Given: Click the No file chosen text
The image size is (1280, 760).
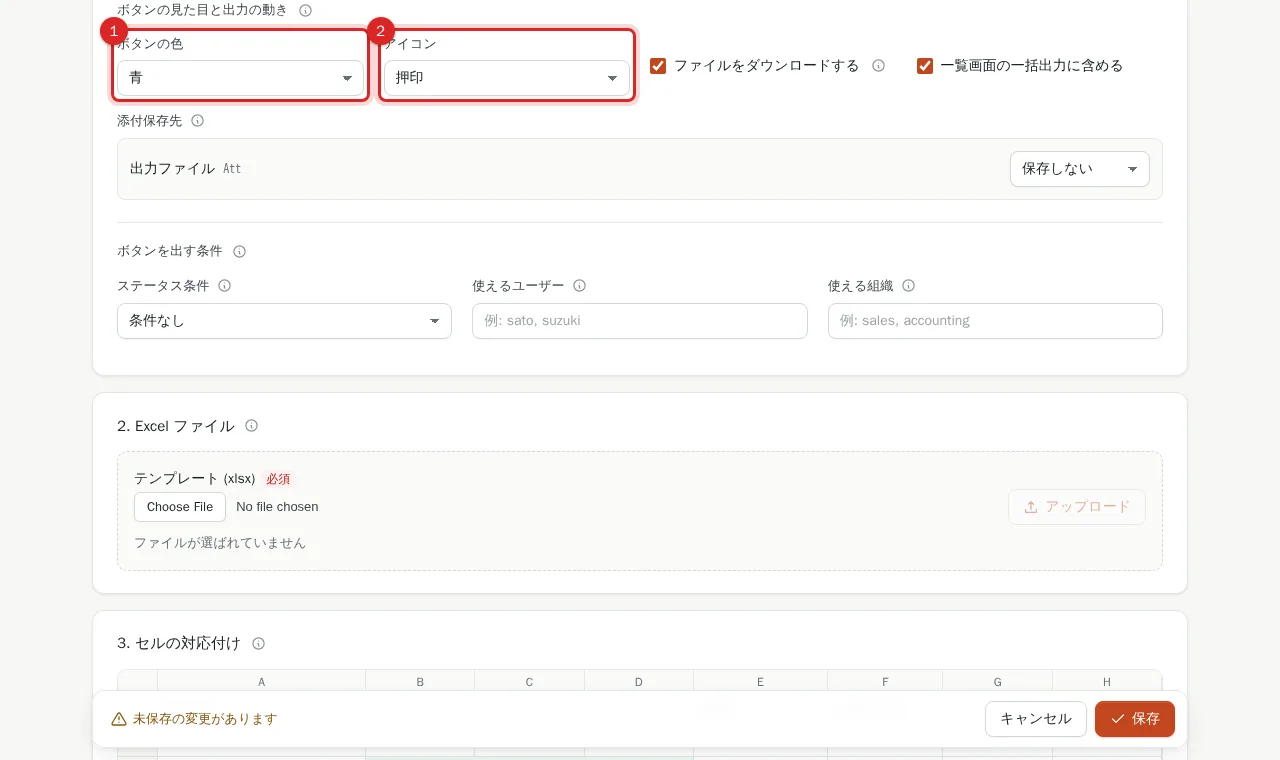Looking at the screenshot, I should coord(277,507).
